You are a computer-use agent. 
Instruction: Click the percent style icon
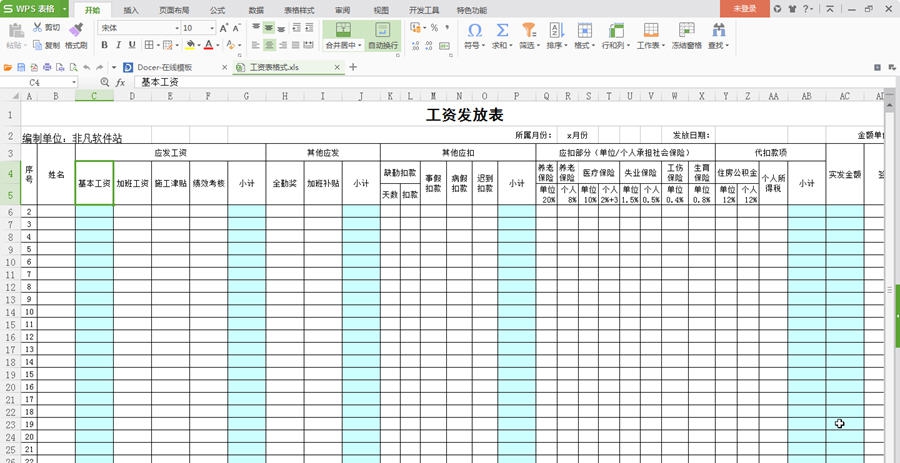tap(434, 28)
